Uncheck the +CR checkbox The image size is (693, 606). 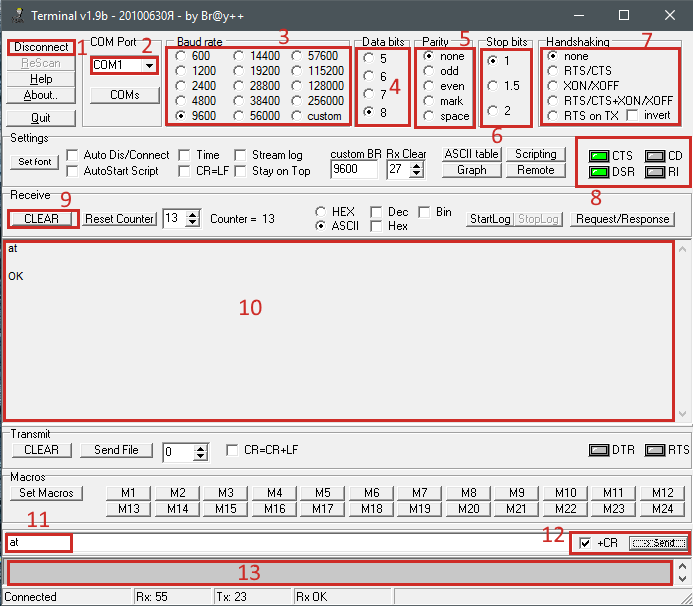pos(585,543)
